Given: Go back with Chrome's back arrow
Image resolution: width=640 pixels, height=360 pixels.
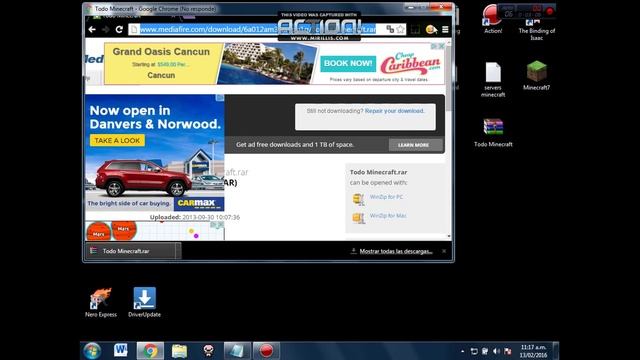Looking at the screenshot, I should coord(92,29).
